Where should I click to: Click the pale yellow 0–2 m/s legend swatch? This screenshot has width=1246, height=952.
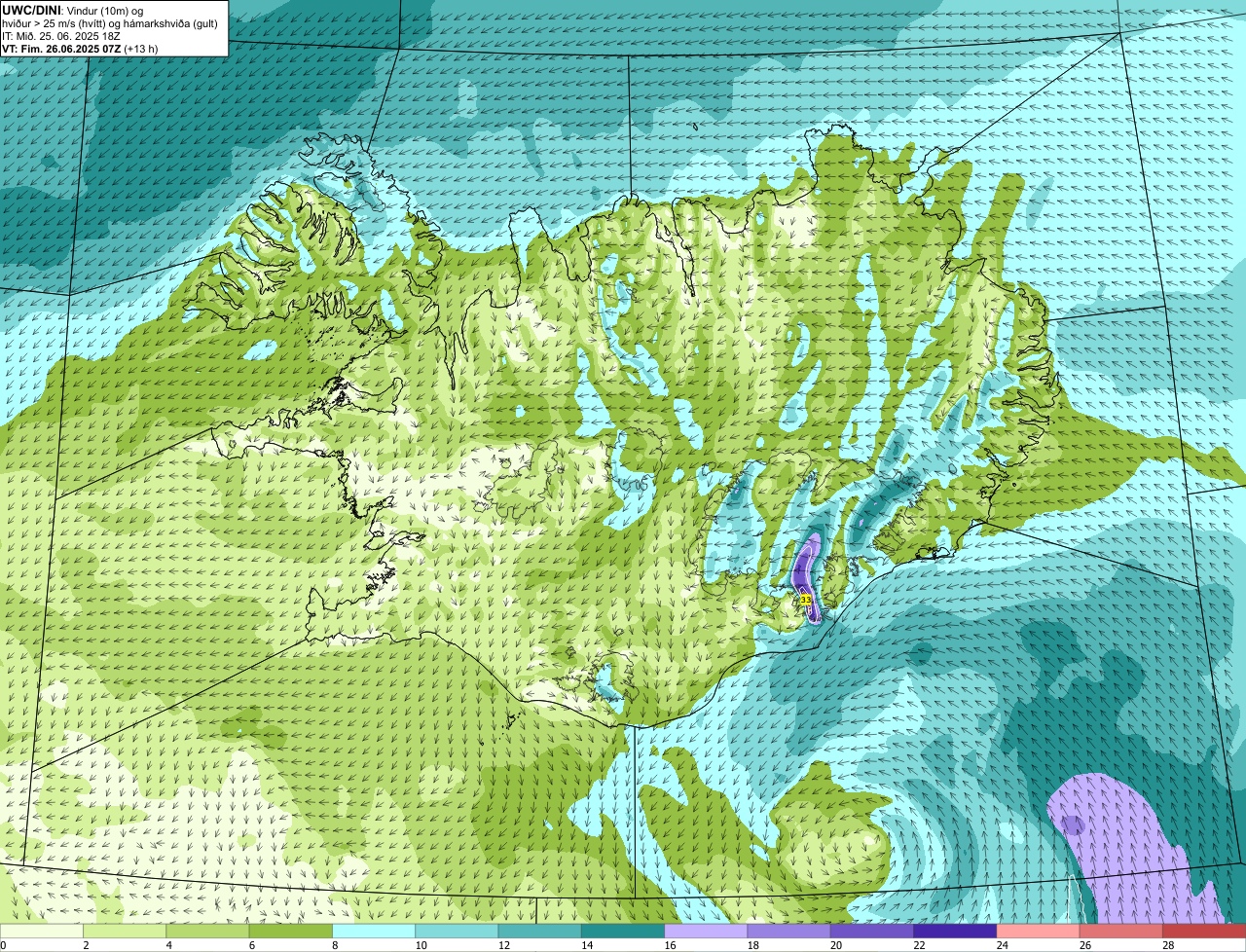pos(42,931)
